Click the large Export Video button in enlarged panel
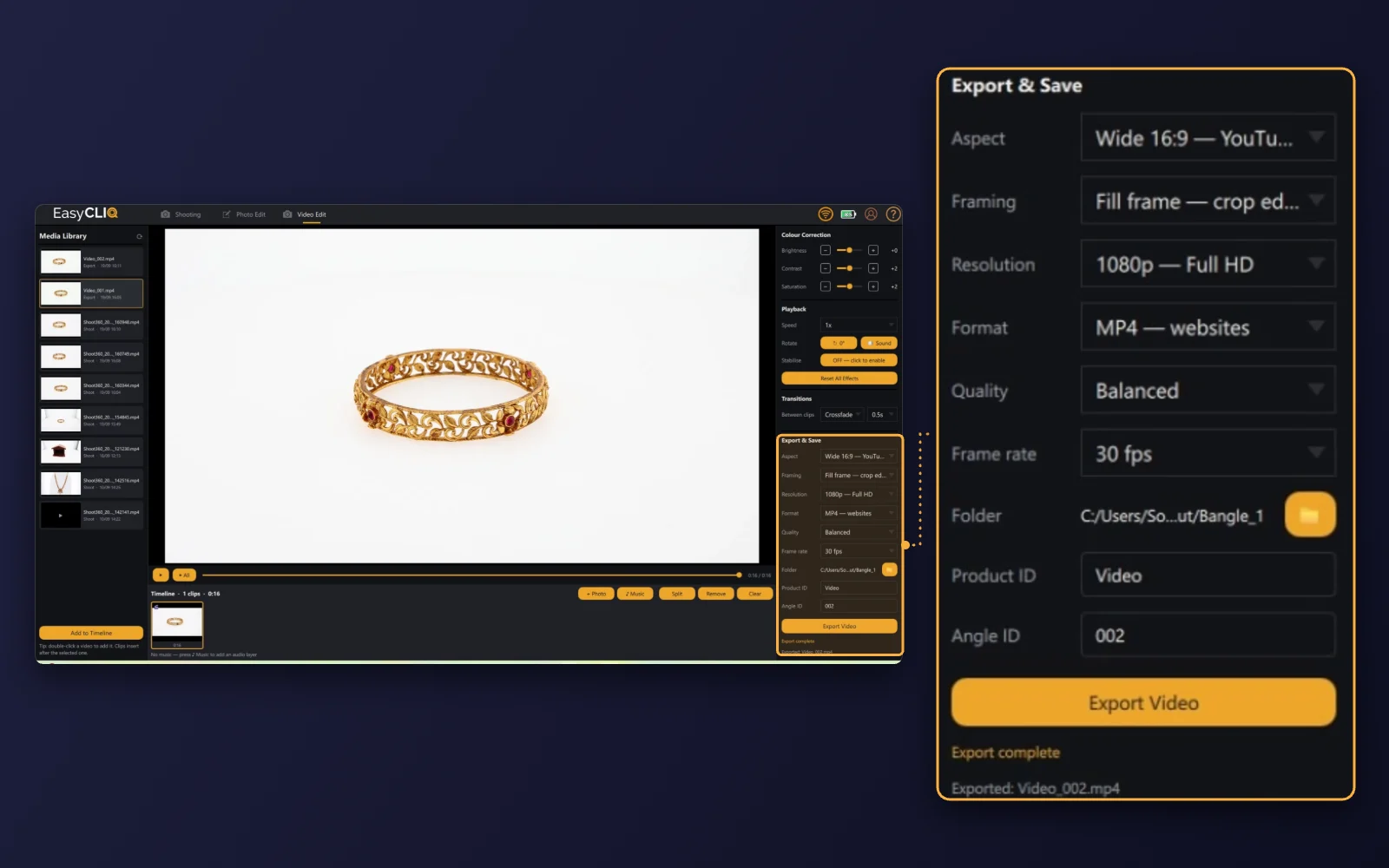Image resolution: width=1389 pixels, height=868 pixels. coord(1143,702)
